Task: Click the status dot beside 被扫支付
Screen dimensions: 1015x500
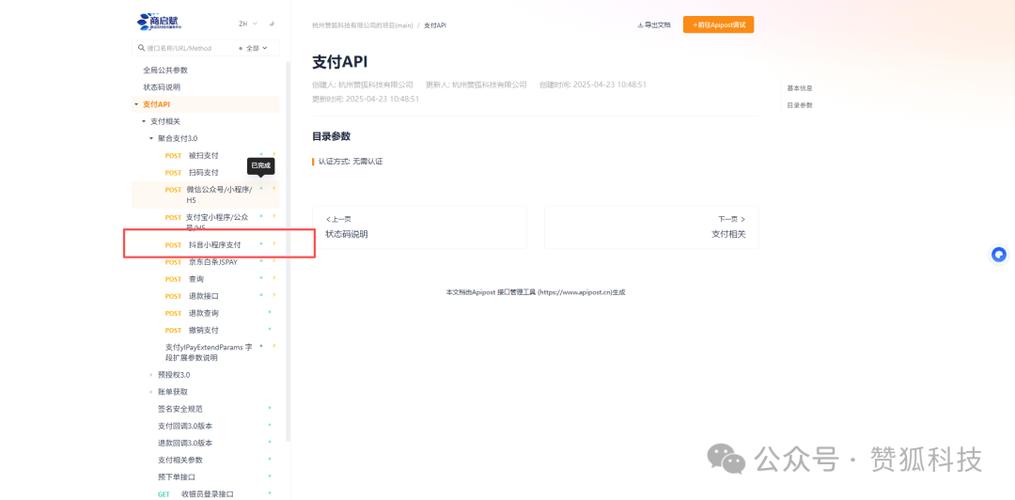Action: point(262,155)
